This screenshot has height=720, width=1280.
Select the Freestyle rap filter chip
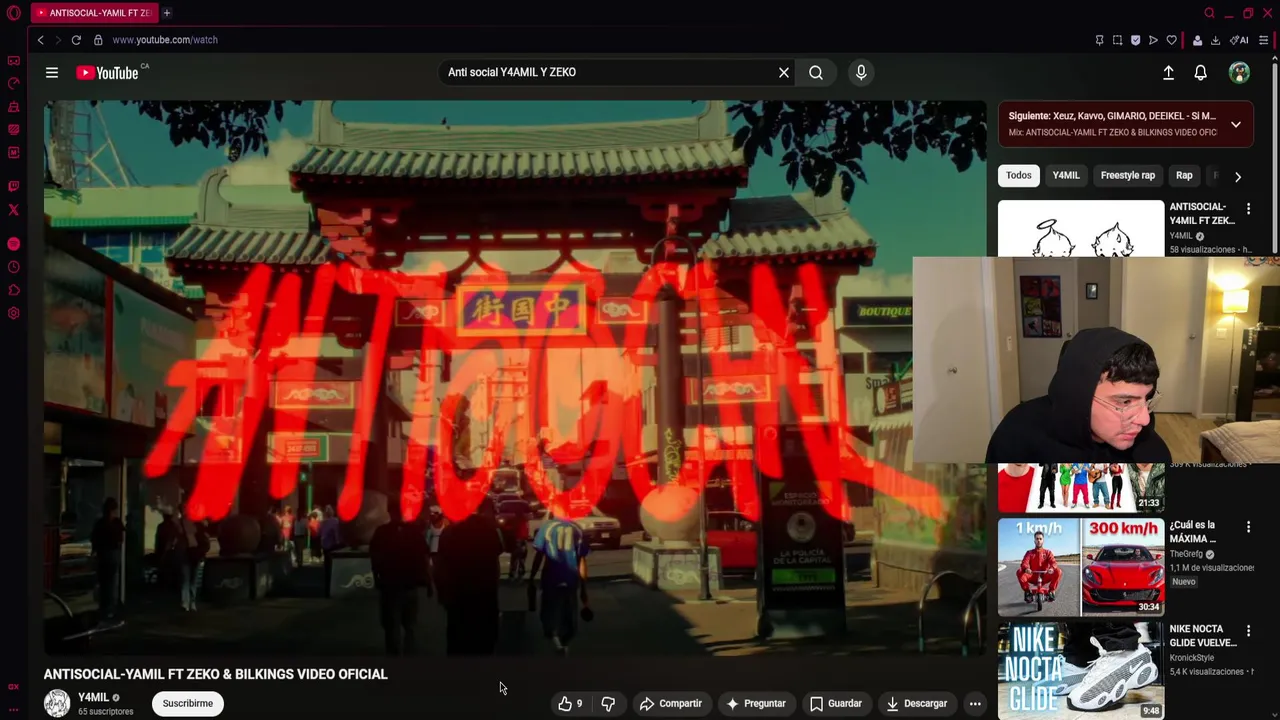click(1128, 175)
